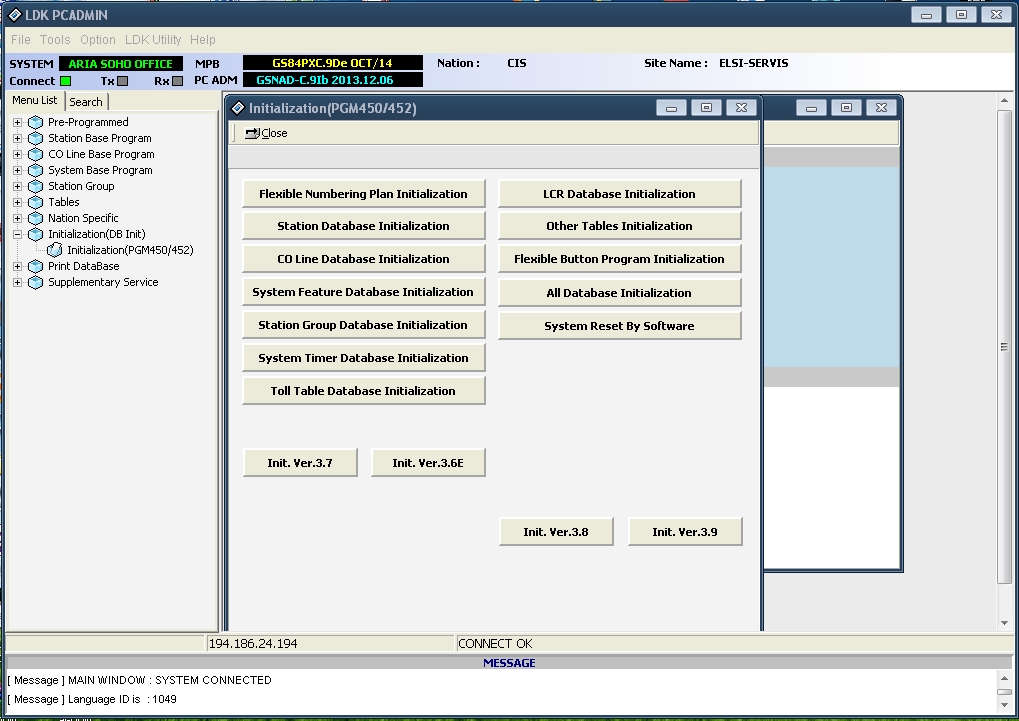
Task: Click the Initialization(PGM450/452) tree item icon
Action: point(55,250)
